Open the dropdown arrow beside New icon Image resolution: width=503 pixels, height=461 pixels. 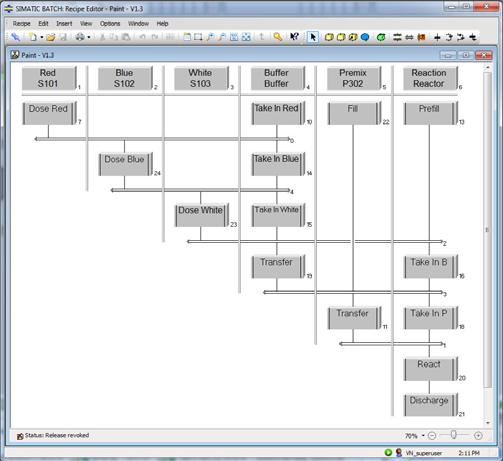[x=42, y=37]
